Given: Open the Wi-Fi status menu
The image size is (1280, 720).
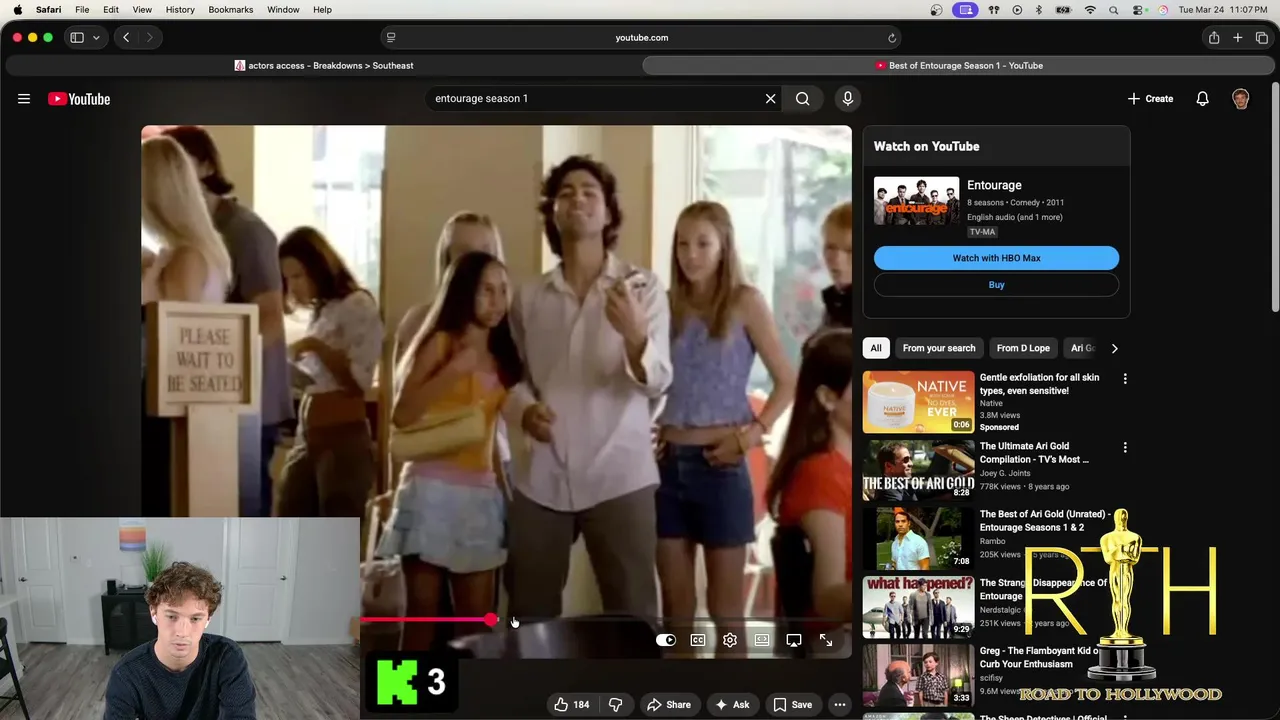Looking at the screenshot, I should pos(1090,10).
